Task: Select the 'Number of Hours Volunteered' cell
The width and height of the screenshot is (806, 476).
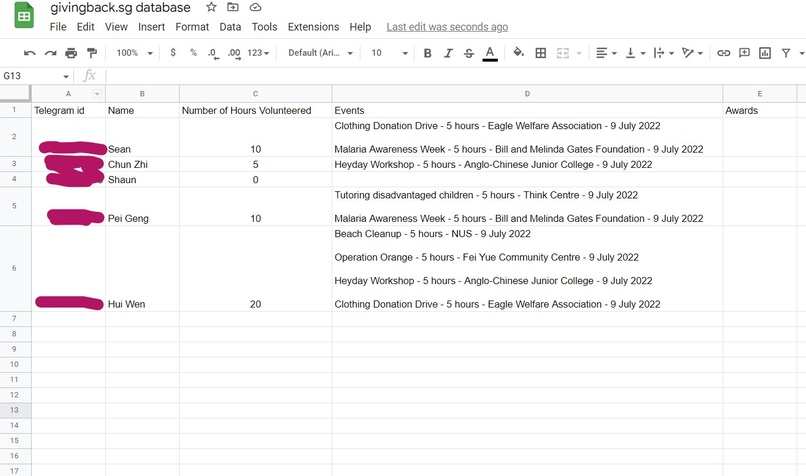Action: pyautogui.click(x=255, y=110)
